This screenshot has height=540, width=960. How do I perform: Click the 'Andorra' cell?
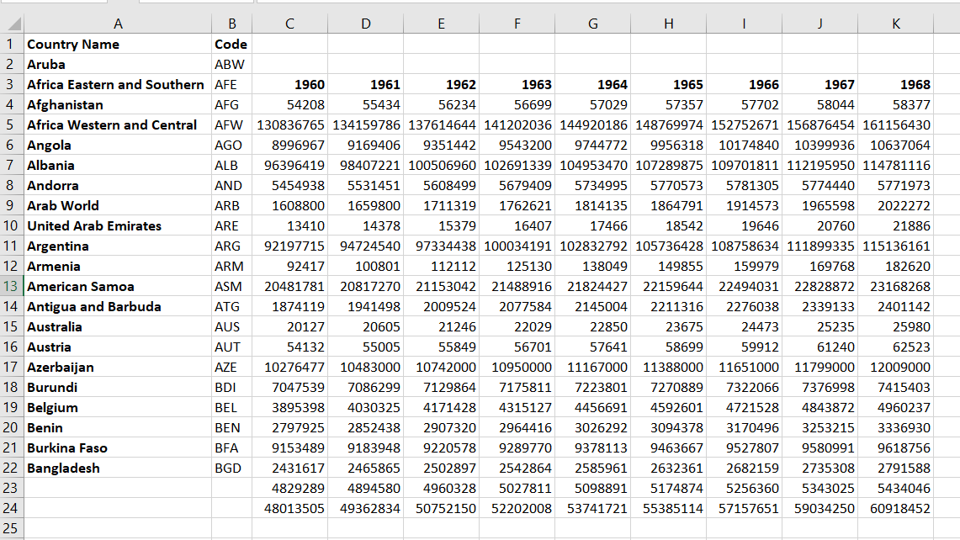pyautogui.click(x=118, y=186)
